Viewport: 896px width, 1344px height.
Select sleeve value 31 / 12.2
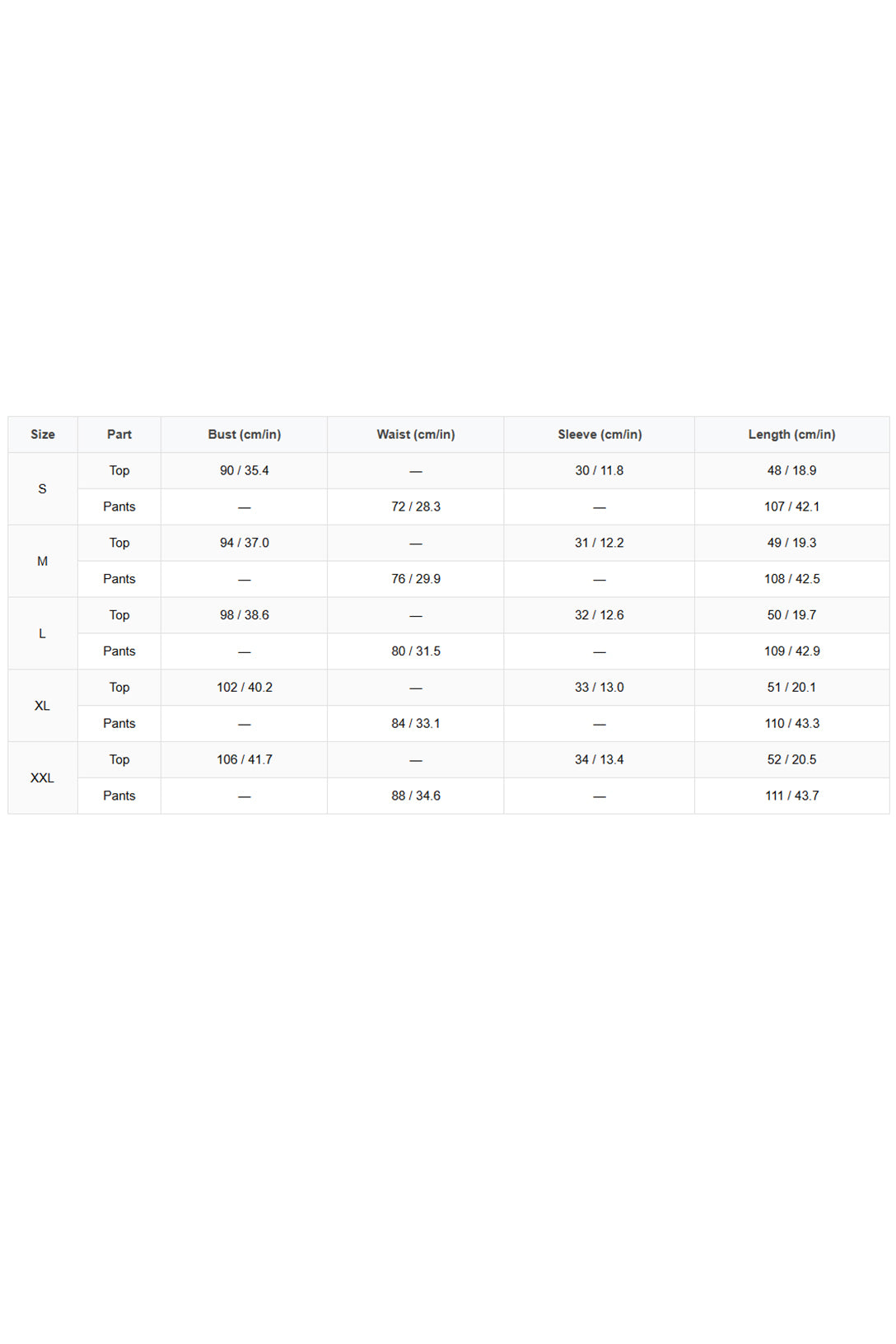600,543
